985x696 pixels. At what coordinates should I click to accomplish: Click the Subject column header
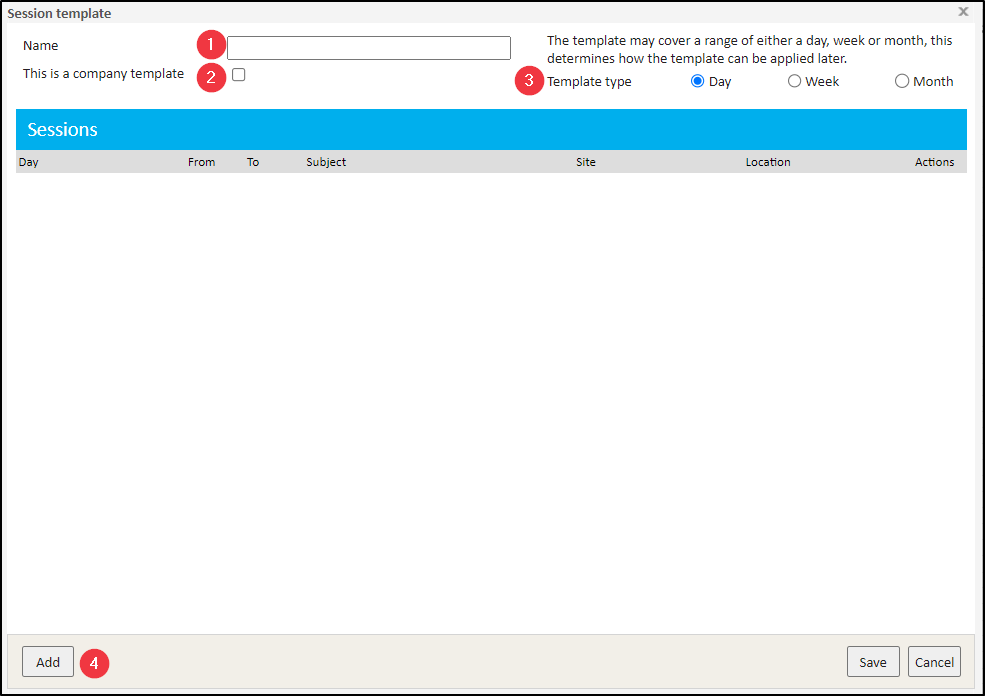pyautogui.click(x=326, y=162)
